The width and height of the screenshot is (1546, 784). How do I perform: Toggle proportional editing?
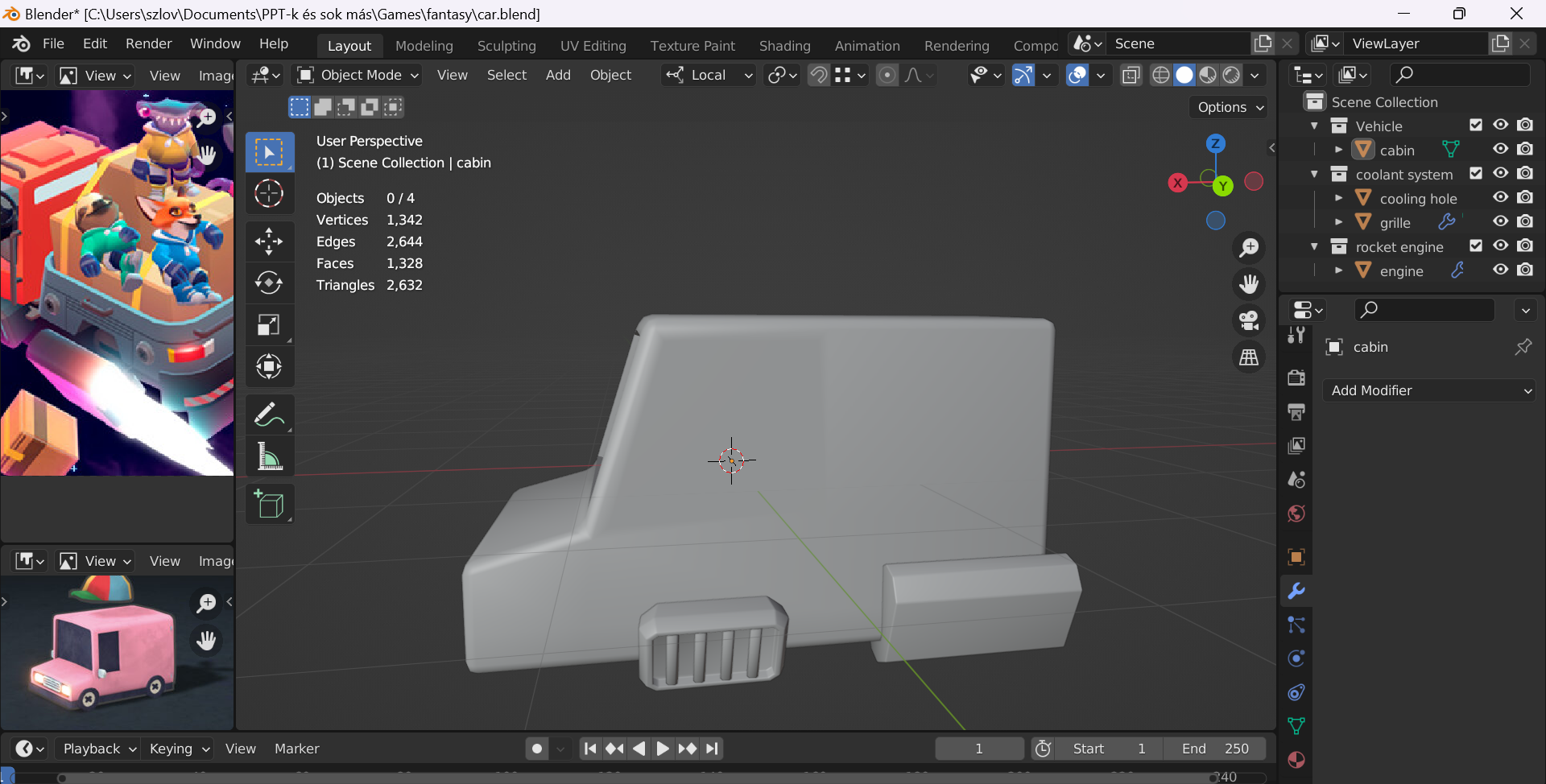[887, 75]
